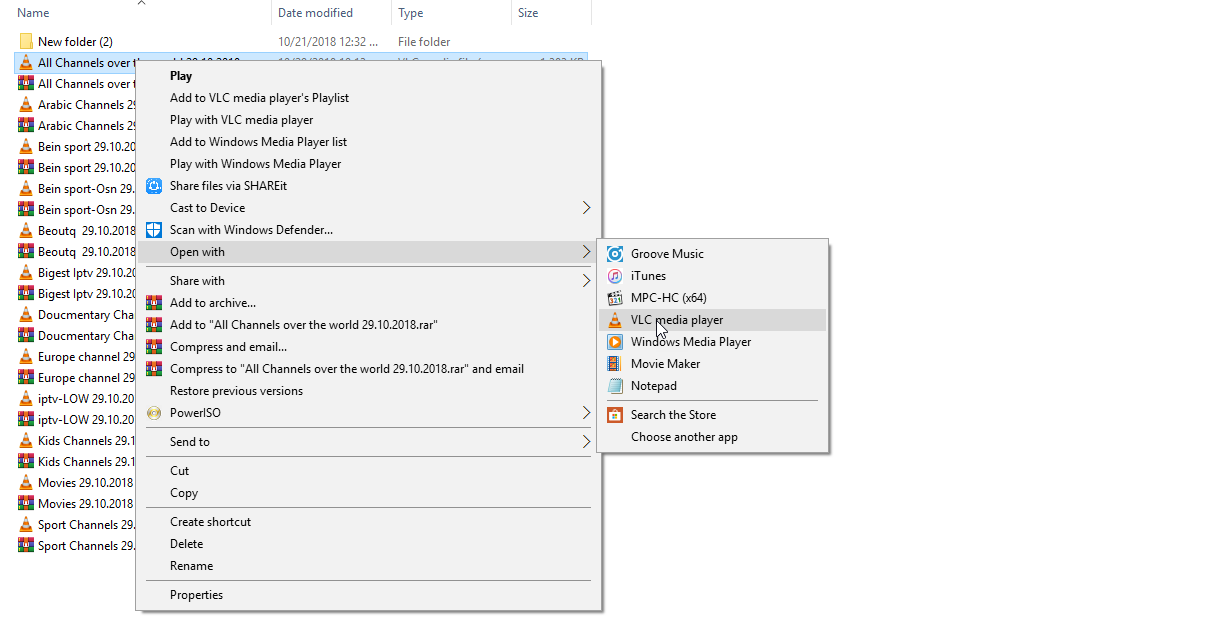This screenshot has width=1206, height=623.
Task: Choose Restore previous versions
Action: click(236, 391)
